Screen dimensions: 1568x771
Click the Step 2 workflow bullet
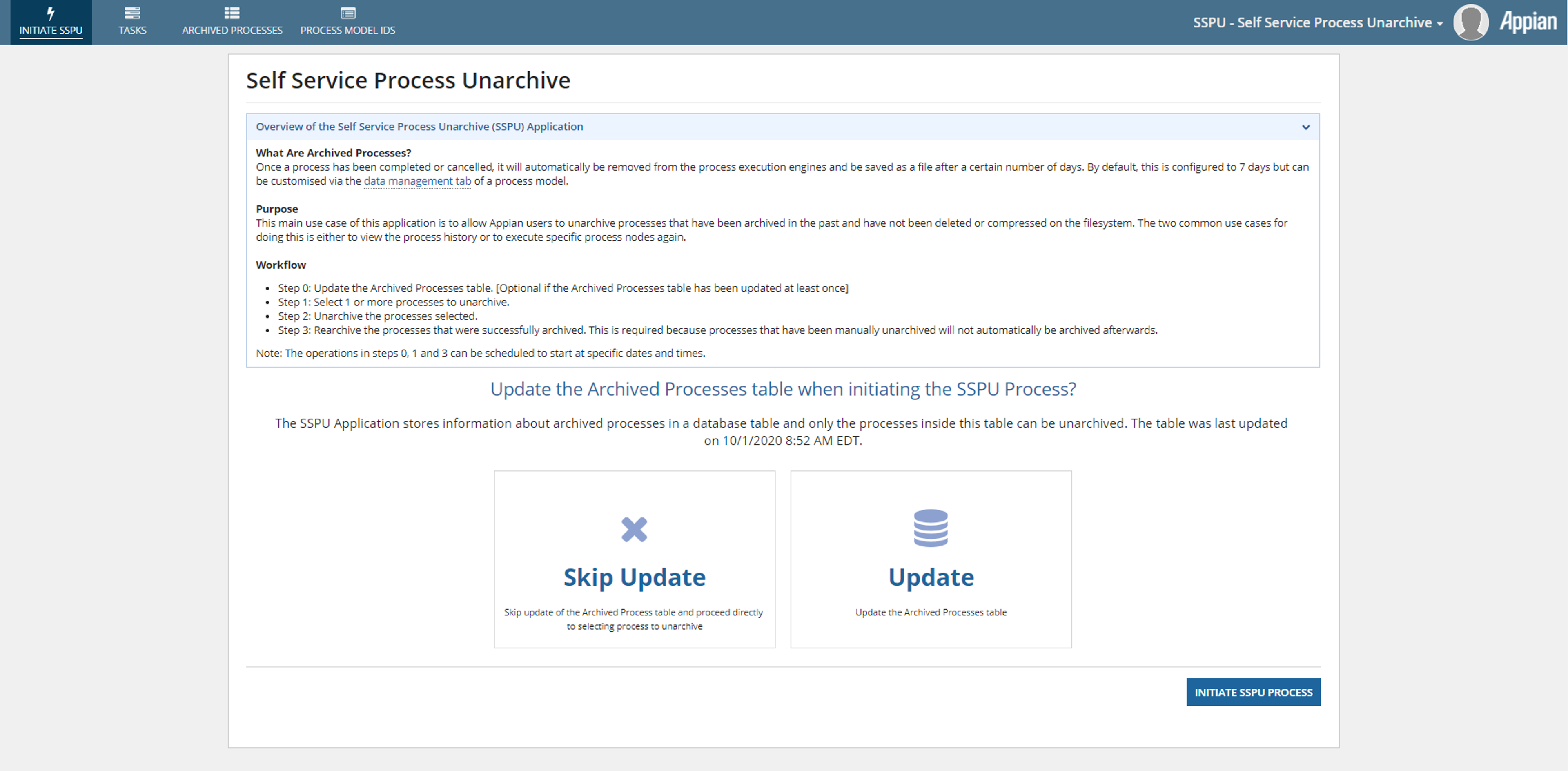377,316
